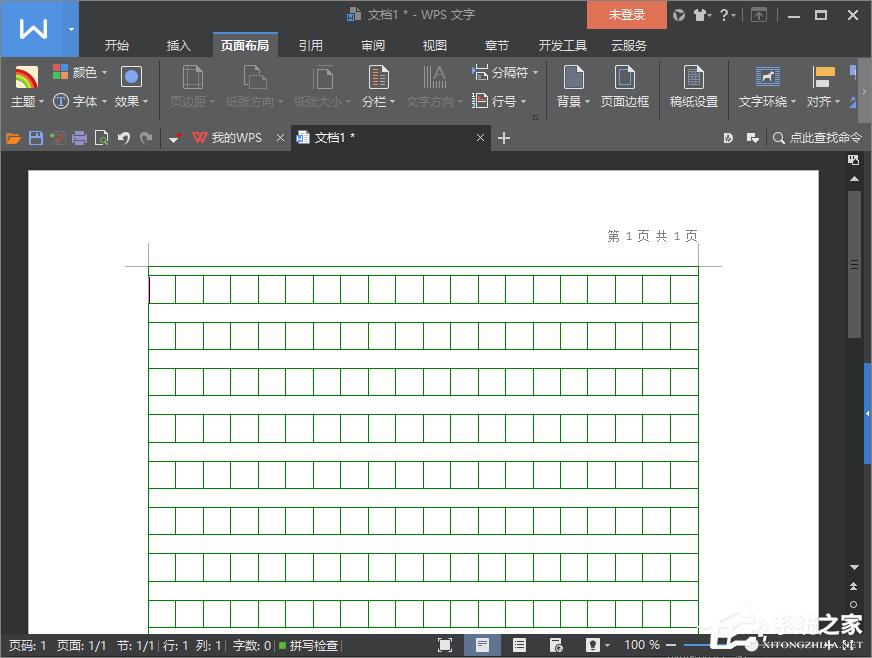Switch to the 插入 ribbon tab
This screenshot has height=658, width=872.
178,45
